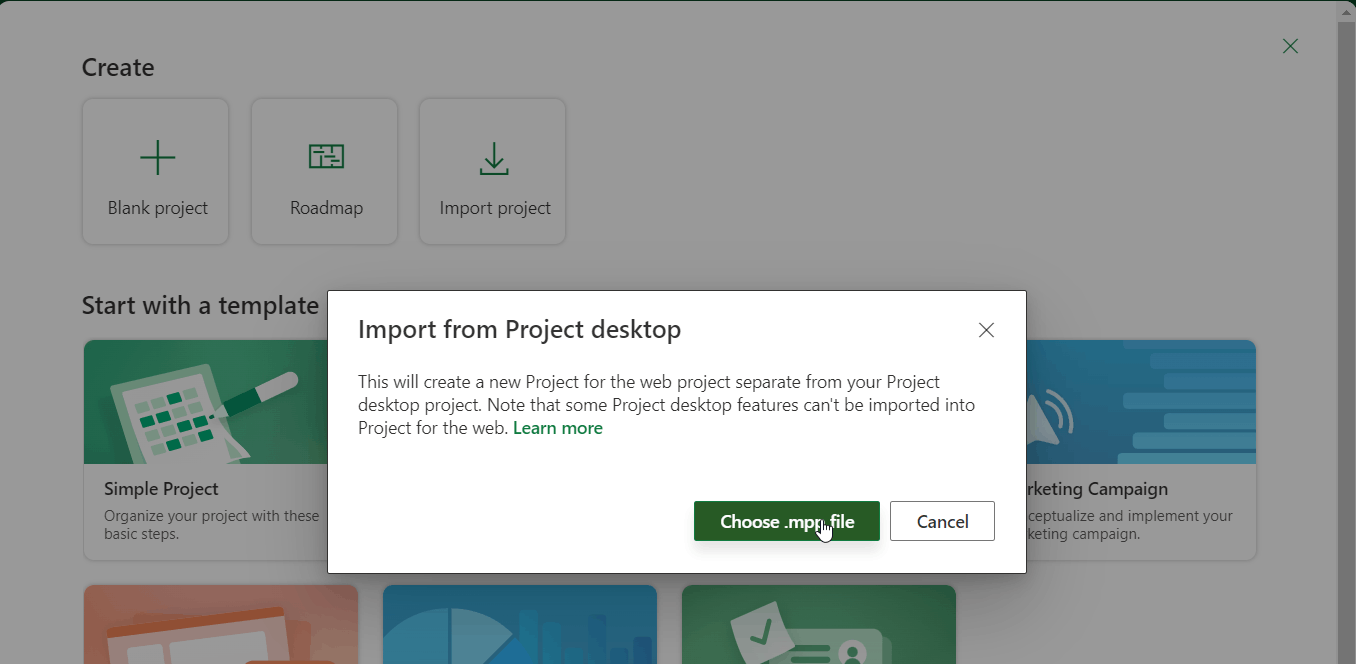1356x664 pixels.
Task: Click the Simple Project description text
Action: point(211,525)
